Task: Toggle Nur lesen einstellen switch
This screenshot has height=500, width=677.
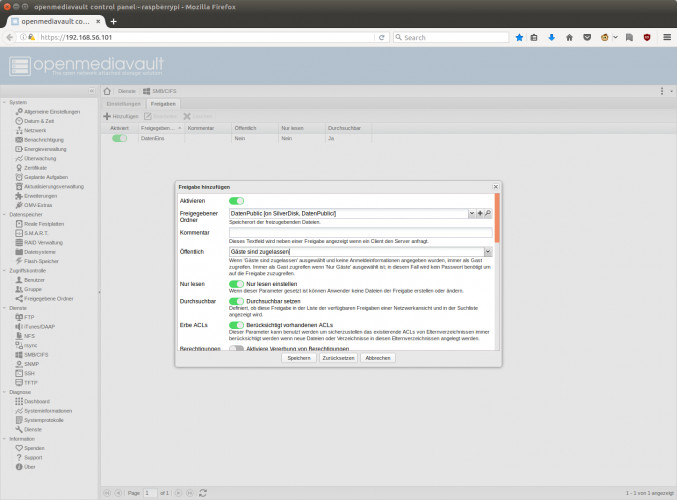Action: tap(236, 284)
